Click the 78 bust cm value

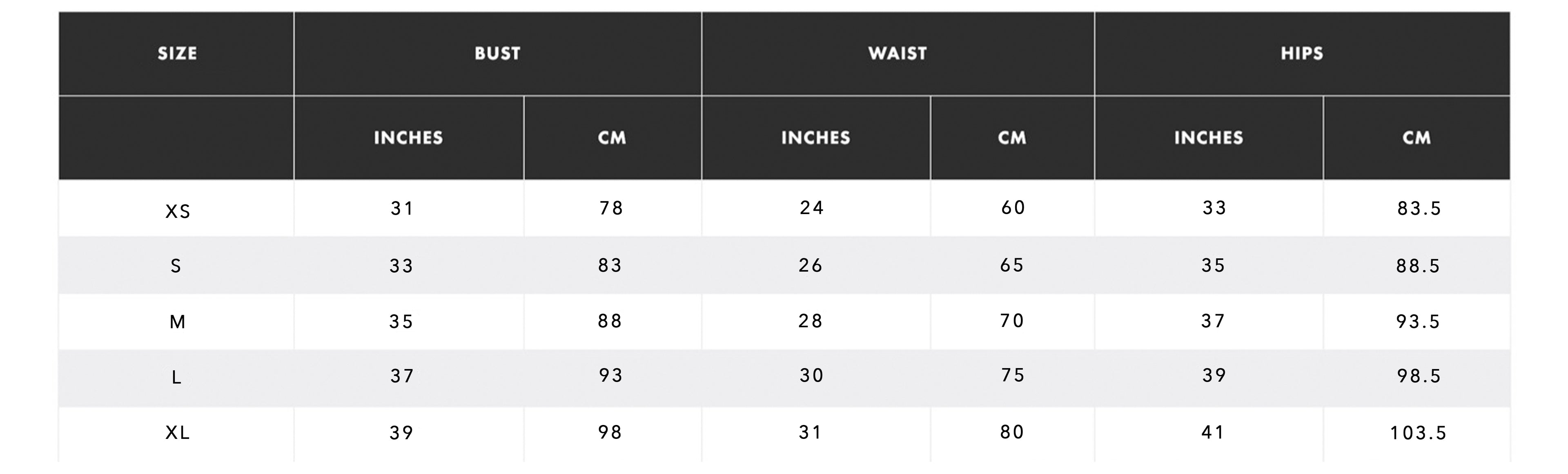[611, 208]
